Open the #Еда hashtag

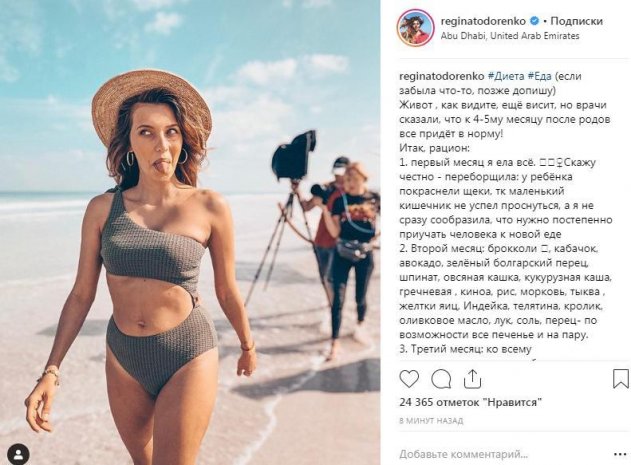click(x=544, y=75)
